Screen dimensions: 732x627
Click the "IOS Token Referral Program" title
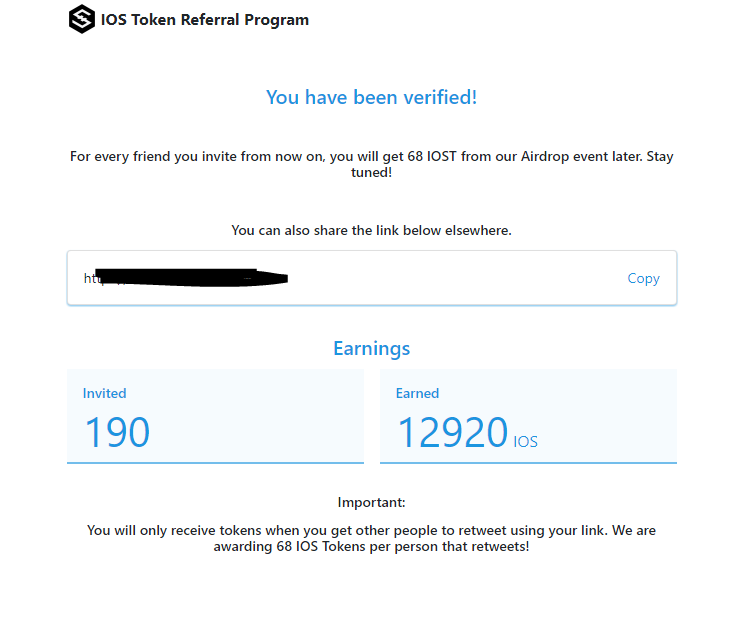[205, 19]
